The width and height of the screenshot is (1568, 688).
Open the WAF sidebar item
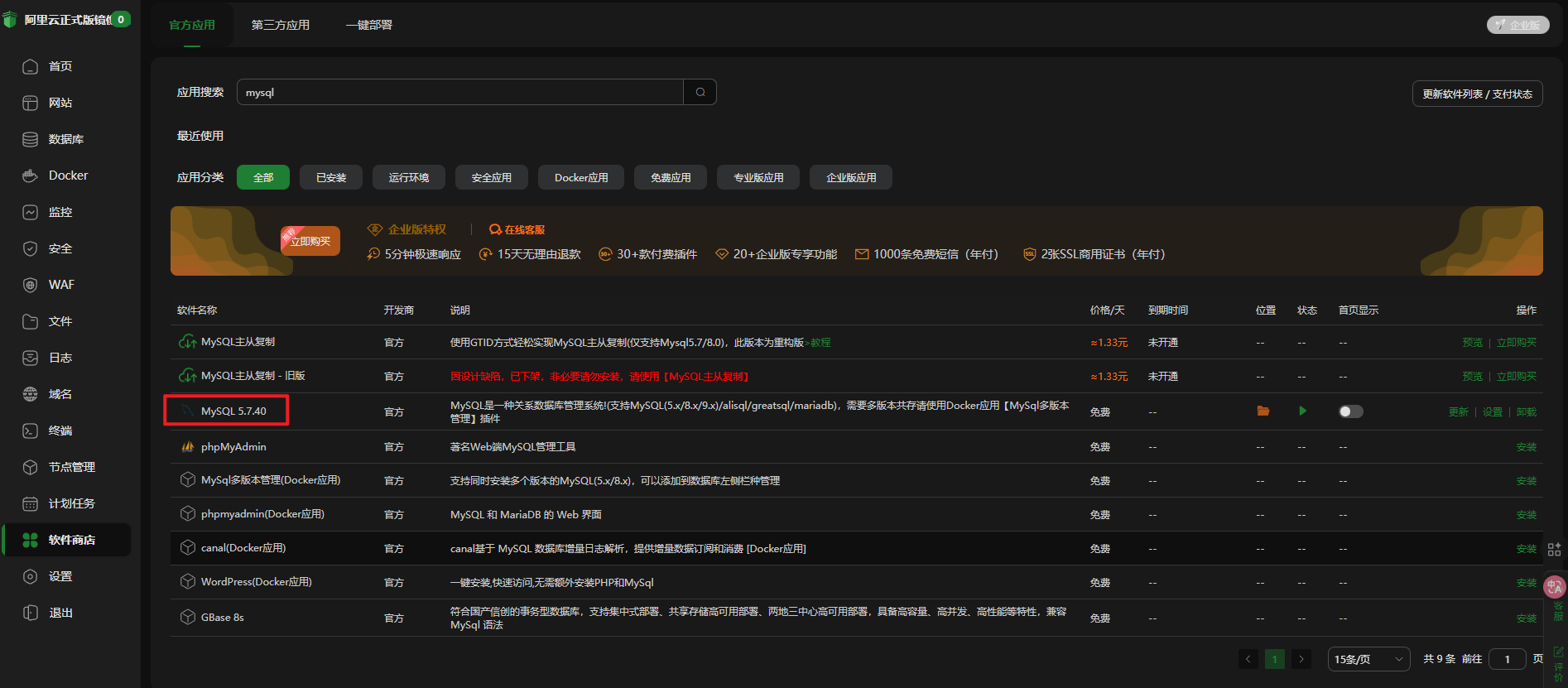tap(61, 285)
